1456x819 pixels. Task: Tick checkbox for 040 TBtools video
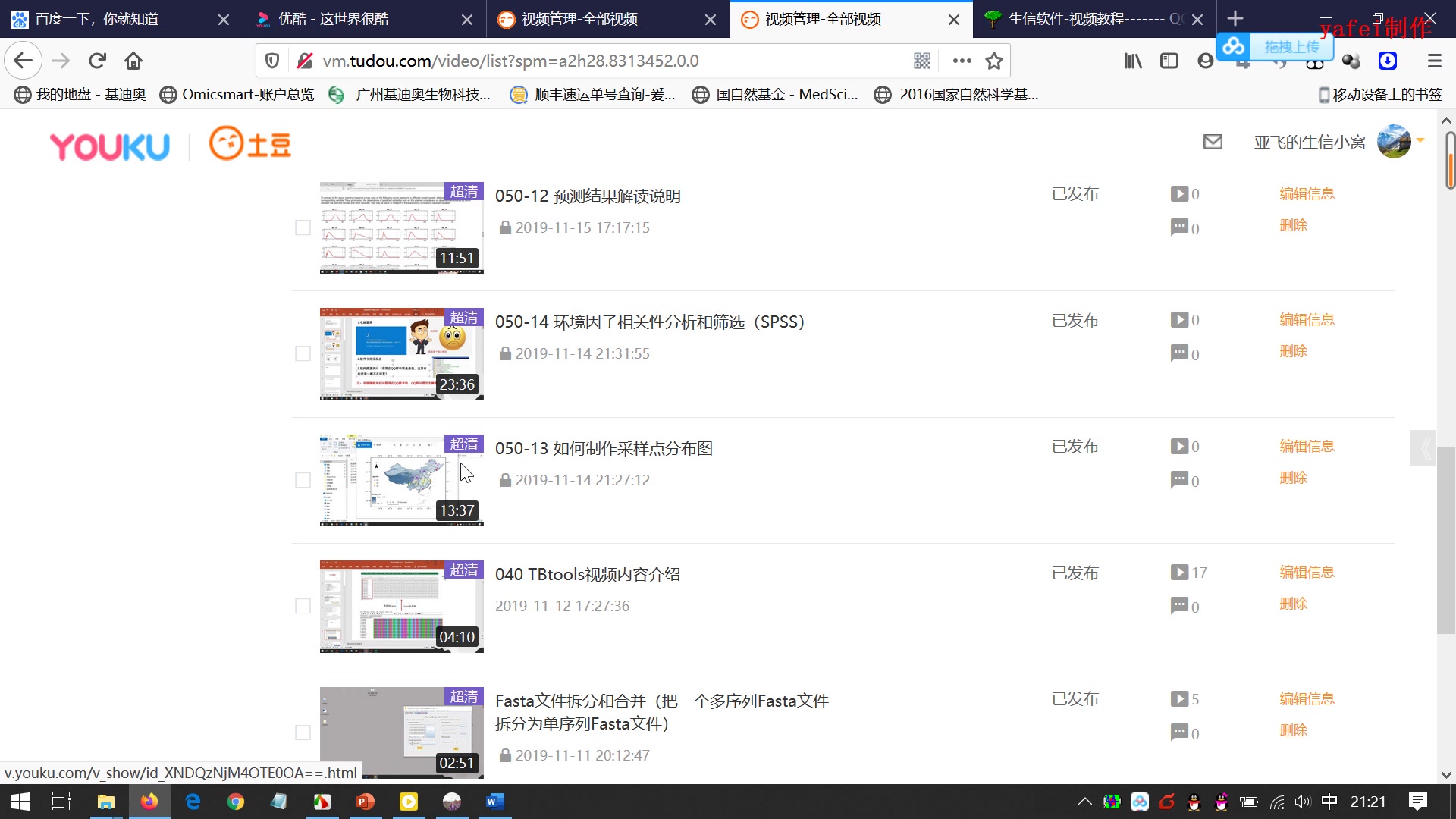coord(303,606)
